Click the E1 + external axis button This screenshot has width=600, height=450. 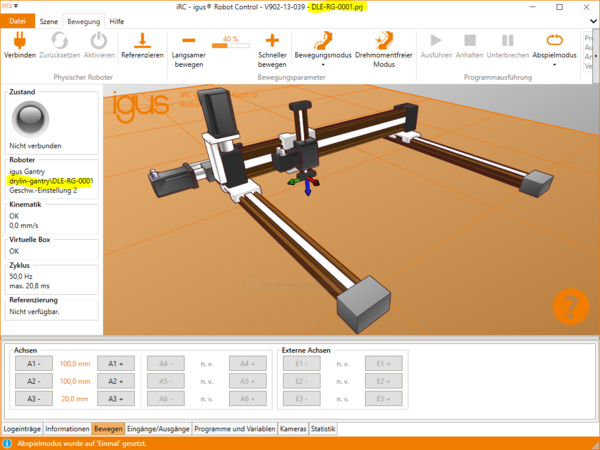pyautogui.click(x=383, y=364)
